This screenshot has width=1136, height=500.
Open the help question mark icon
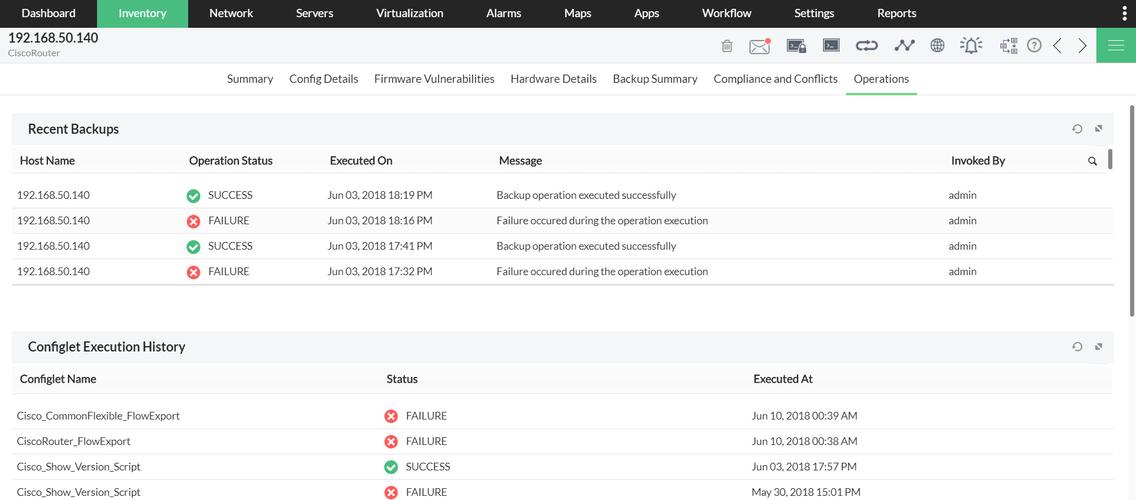[1034, 46]
